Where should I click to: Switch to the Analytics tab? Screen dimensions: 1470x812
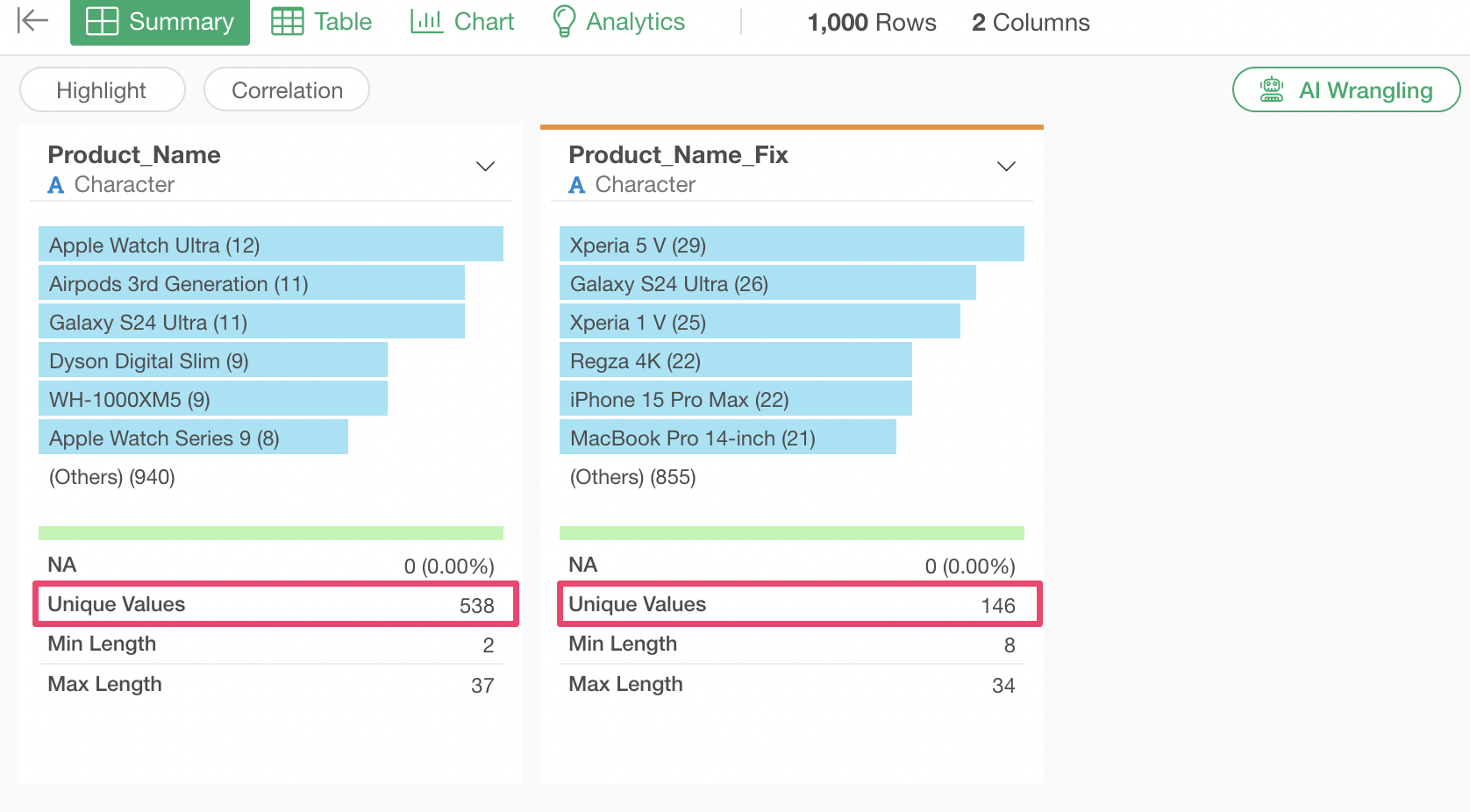point(618,22)
